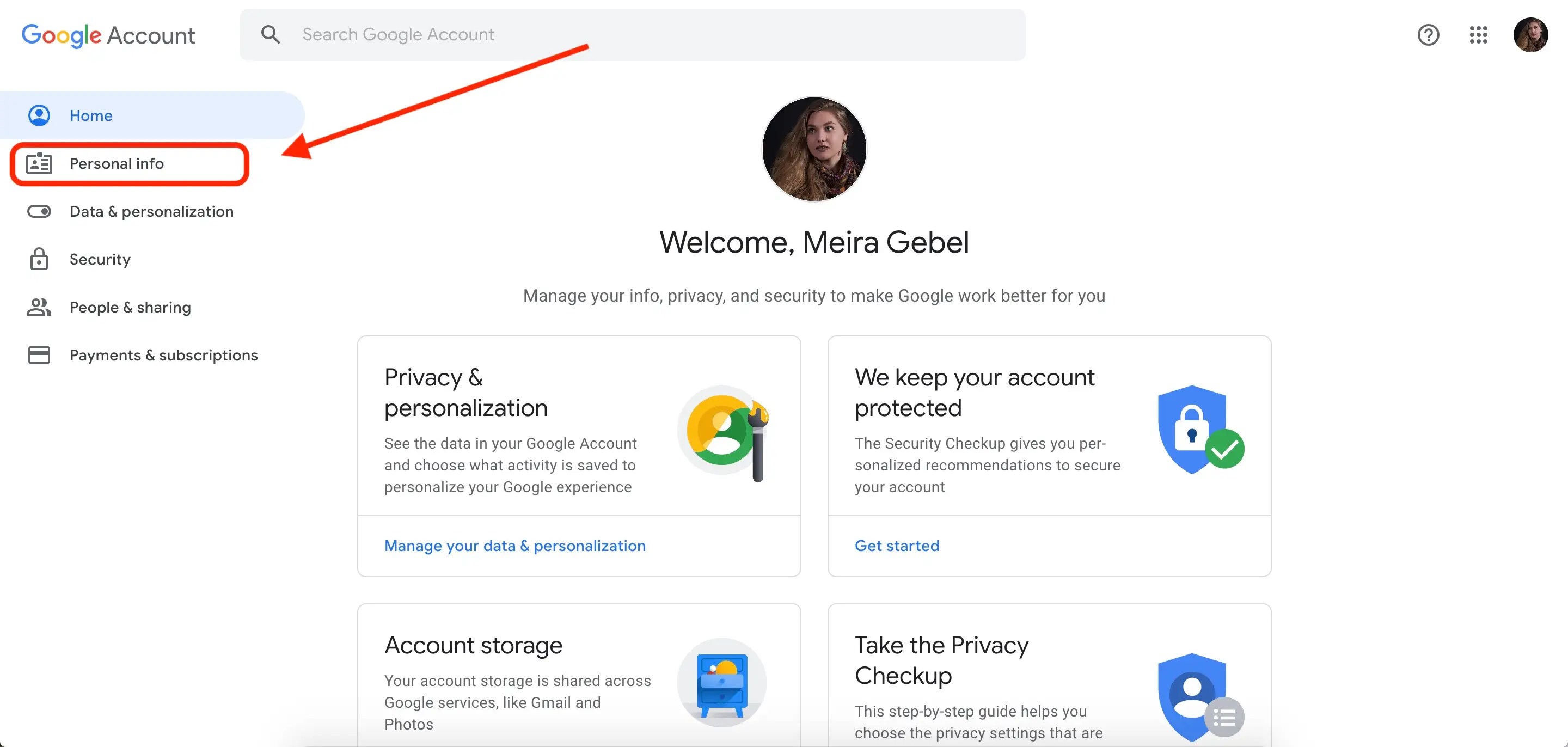The width and height of the screenshot is (1568, 747).
Task: Click the Privacy Checkup shield illustration
Action: point(1199,697)
